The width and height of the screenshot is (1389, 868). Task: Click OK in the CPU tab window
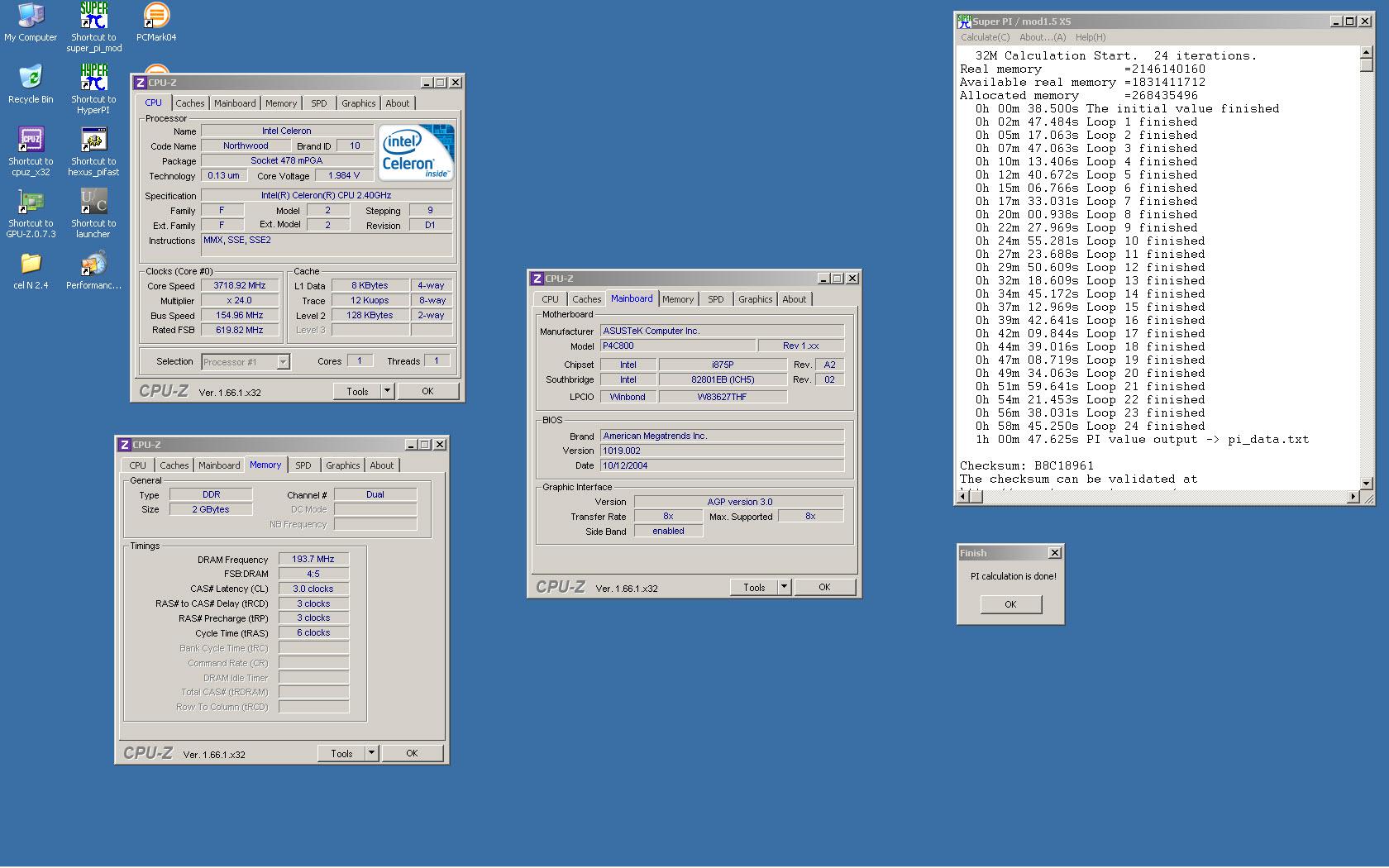point(427,391)
